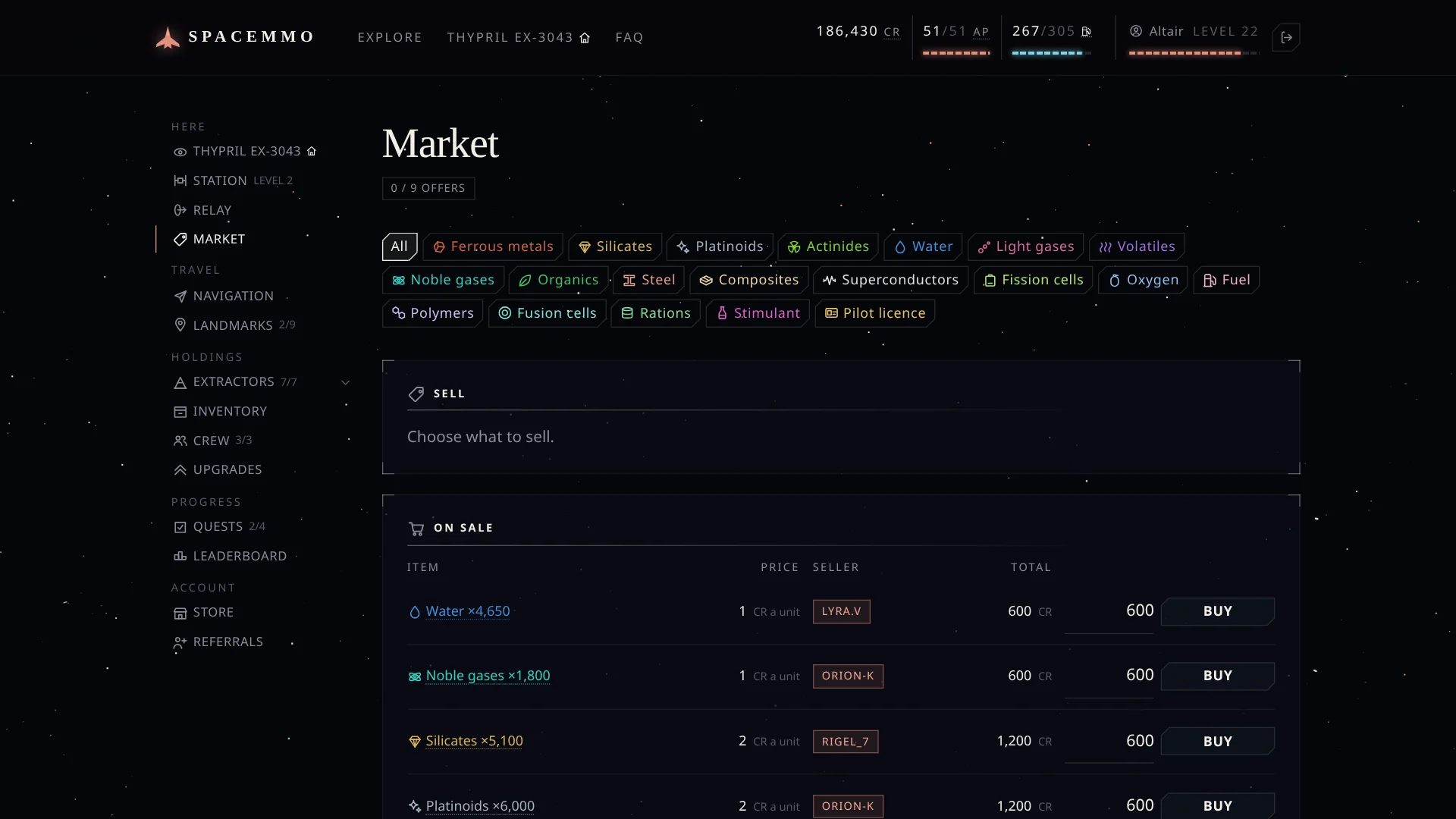1456x819 pixels.
Task: Click the fuel pump icon beside 267/305
Action: coord(1086,31)
